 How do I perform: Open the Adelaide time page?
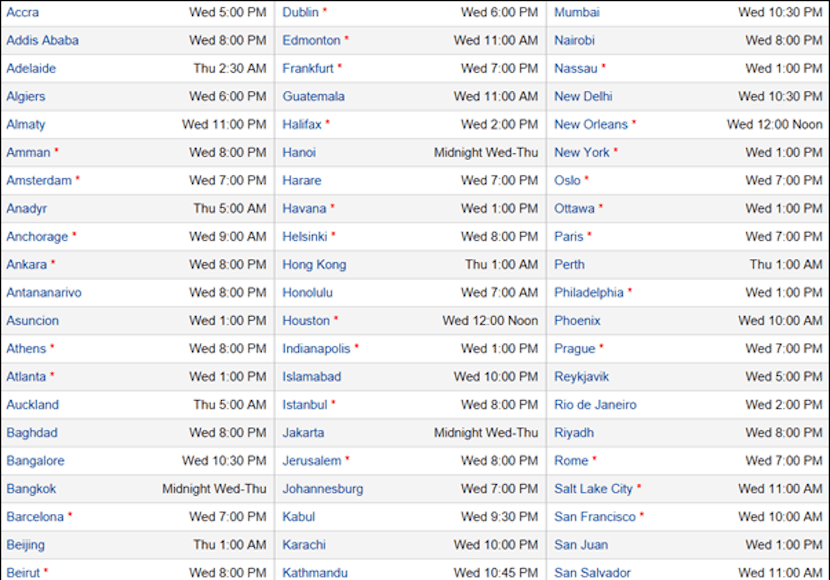coord(31,68)
